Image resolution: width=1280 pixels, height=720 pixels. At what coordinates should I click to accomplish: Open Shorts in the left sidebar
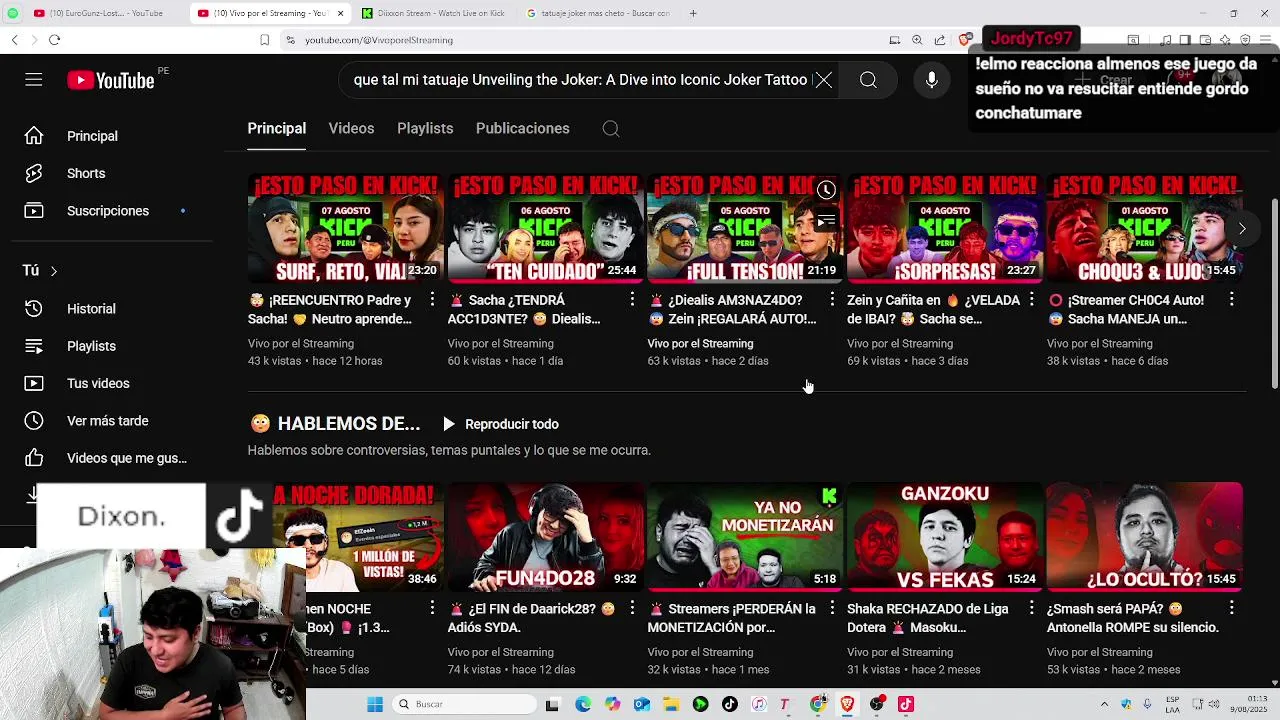point(86,173)
